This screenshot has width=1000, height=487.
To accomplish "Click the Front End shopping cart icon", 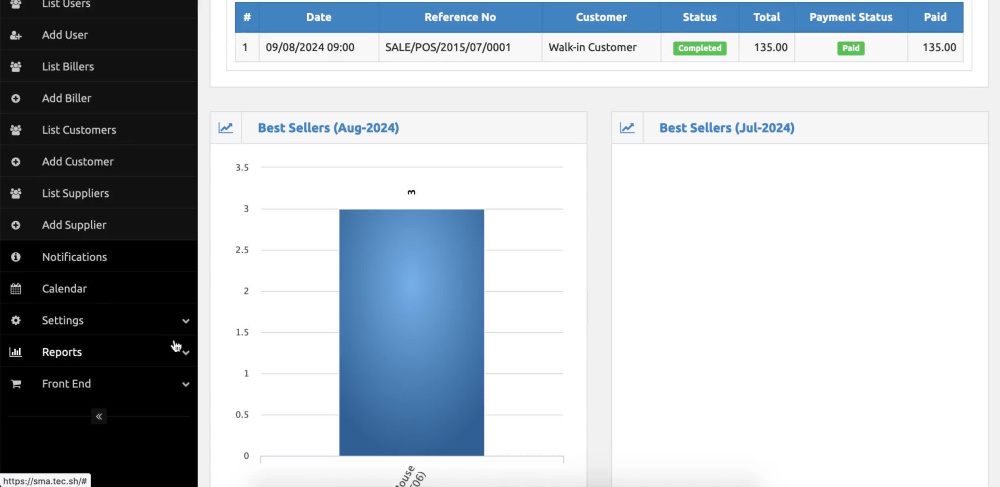I will pyautogui.click(x=16, y=384).
